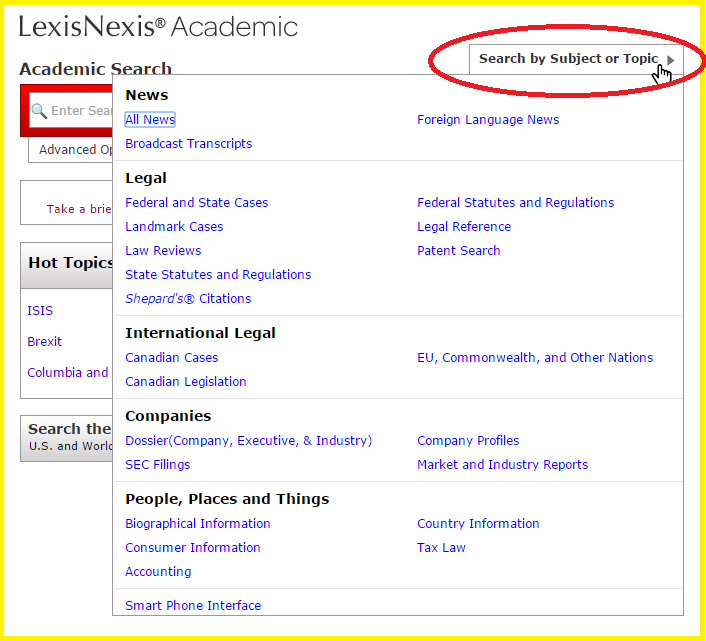
Task: Select Federal Statutes and Regulations
Action: pyautogui.click(x=516, y=203)
